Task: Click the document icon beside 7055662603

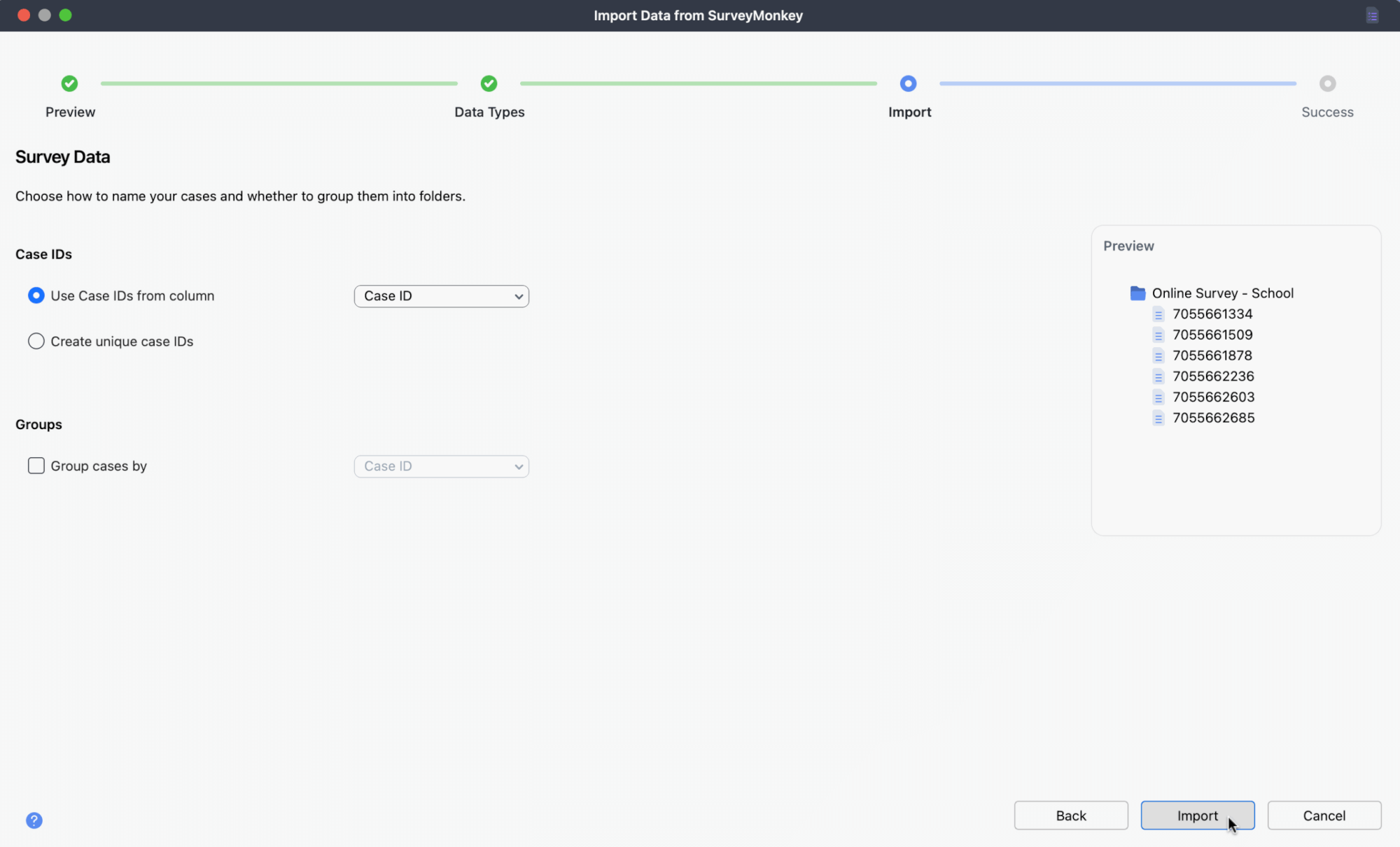Action: click(1158, 397)
